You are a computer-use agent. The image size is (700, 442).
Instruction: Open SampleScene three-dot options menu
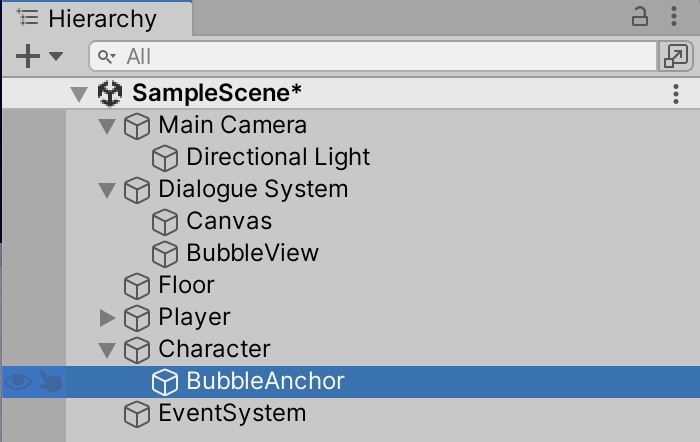(677, 94)
